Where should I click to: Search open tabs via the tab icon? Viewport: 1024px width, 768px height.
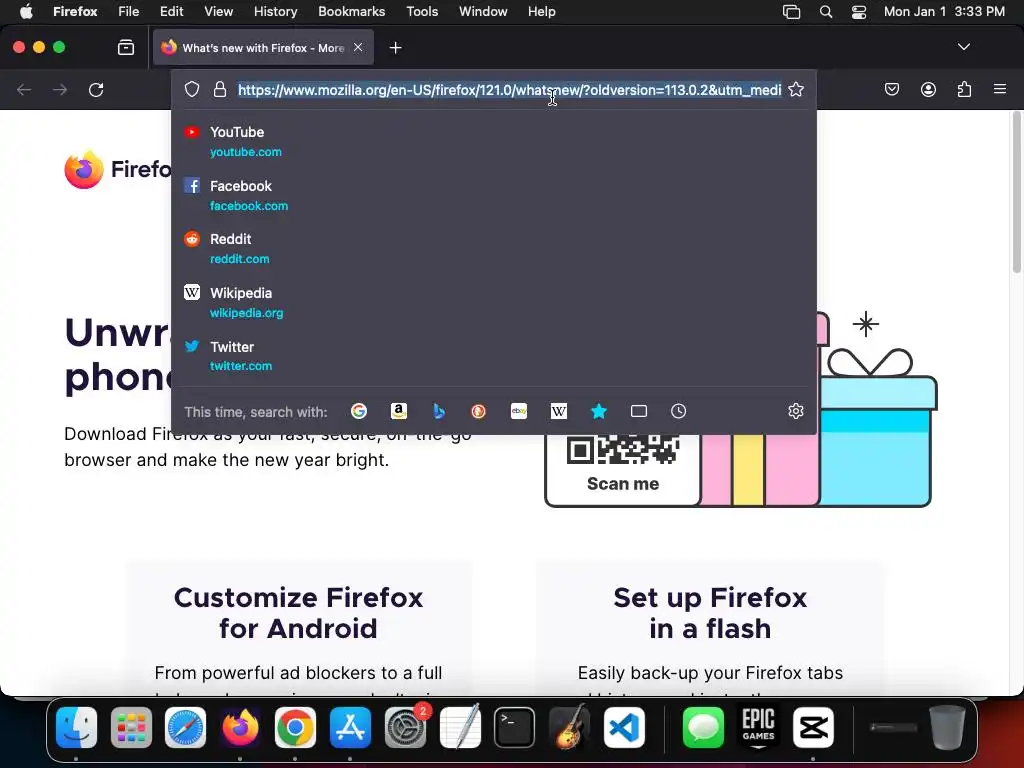pos(639,411)
